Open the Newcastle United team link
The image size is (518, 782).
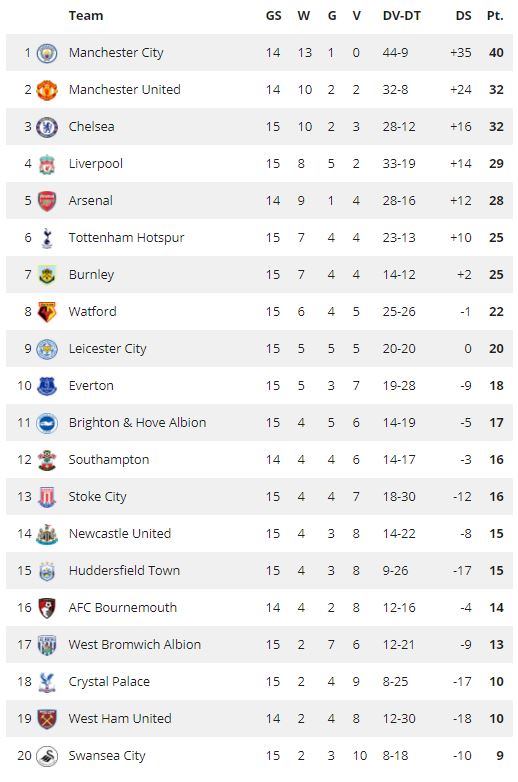[x=120, y=534]
